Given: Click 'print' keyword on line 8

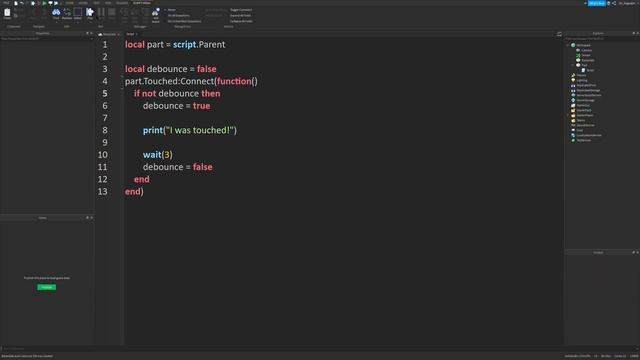Looking at the screenshot, I should pyautogui.click(x=153, y=130).
